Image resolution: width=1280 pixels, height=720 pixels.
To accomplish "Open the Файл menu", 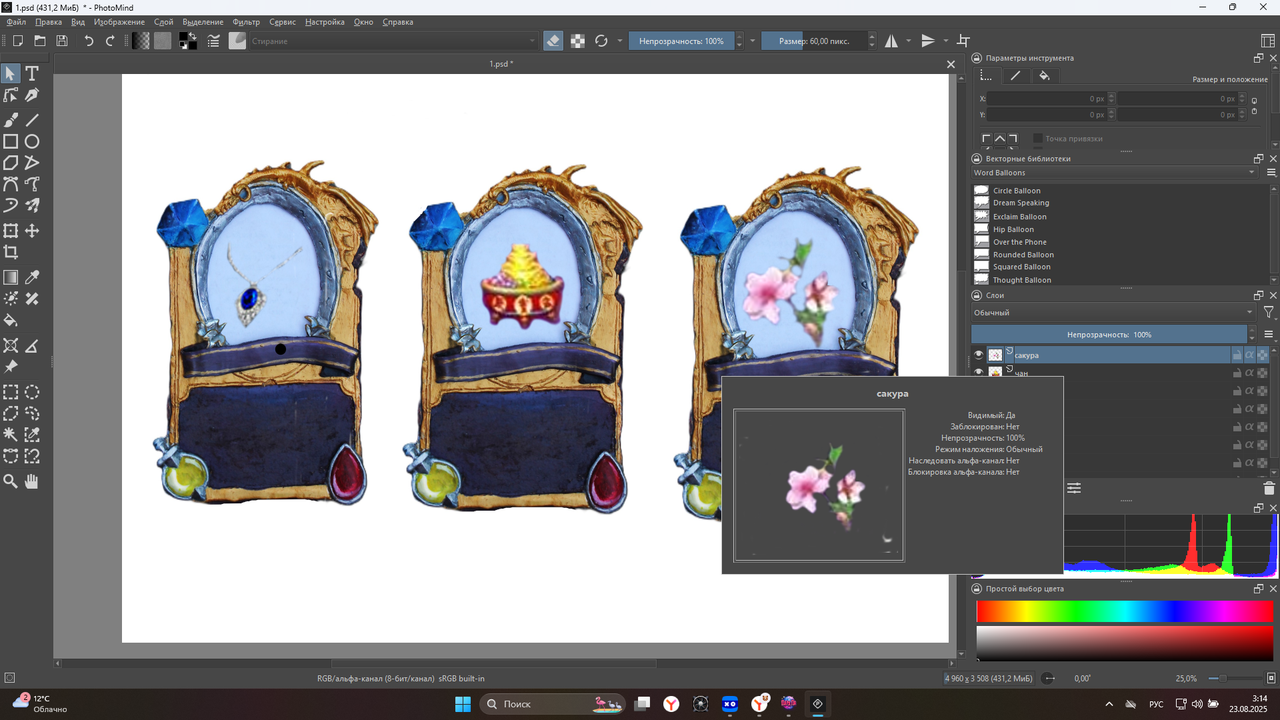I will 16,21.
